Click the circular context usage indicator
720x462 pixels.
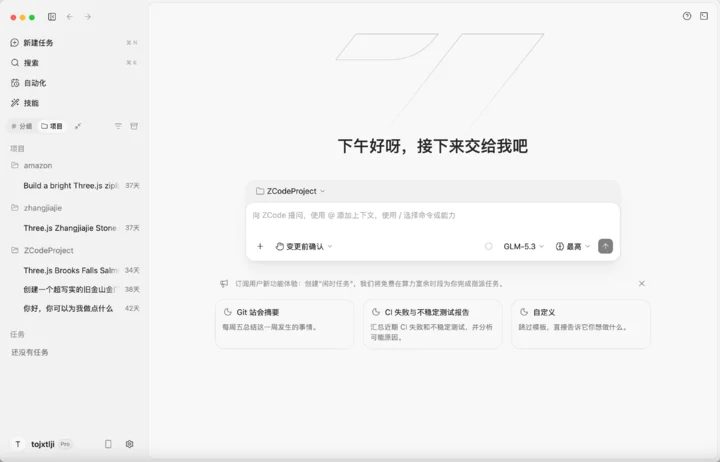[489, 247]
